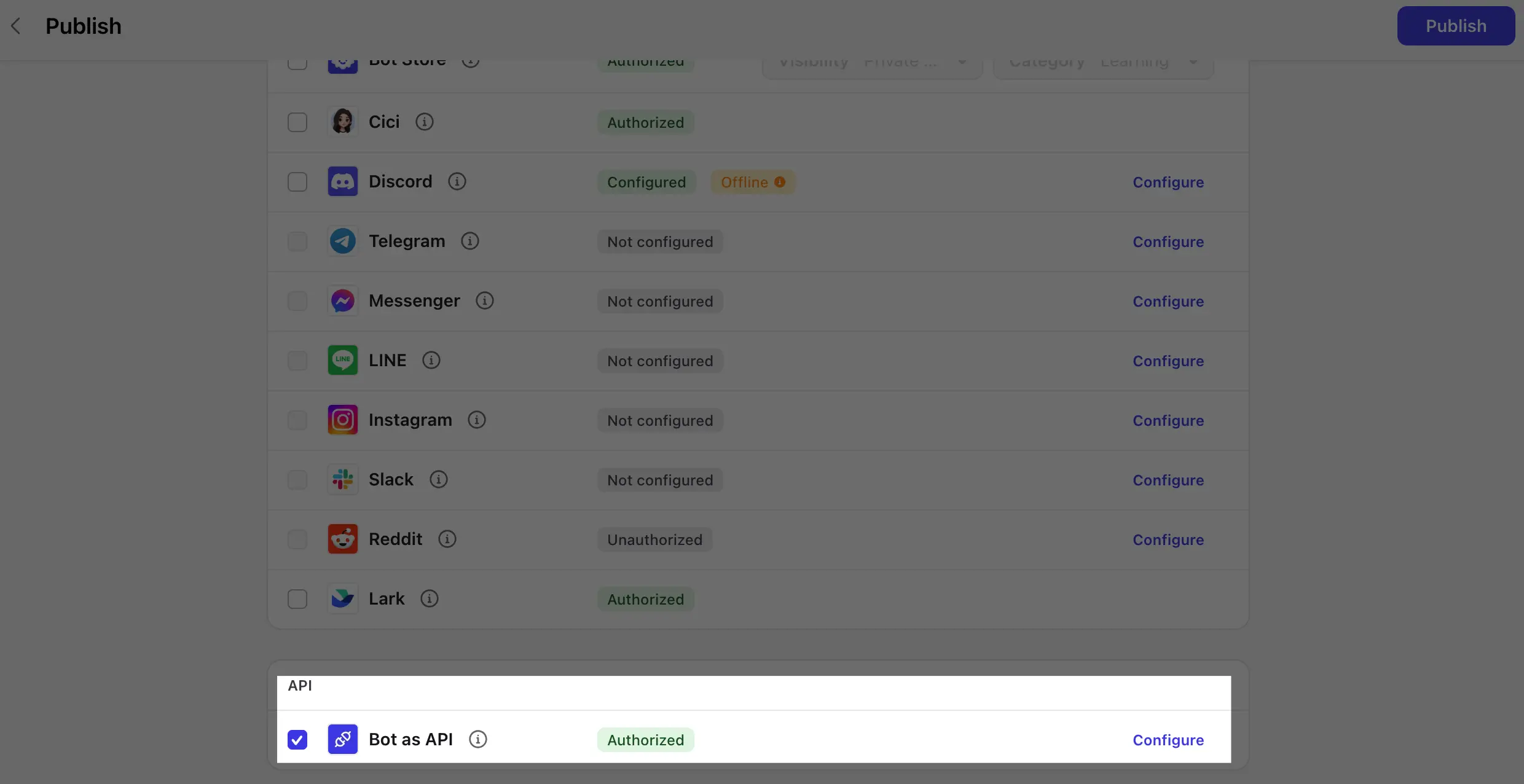
Task: Open Configure for Telegram
Action: [1168, 241]
